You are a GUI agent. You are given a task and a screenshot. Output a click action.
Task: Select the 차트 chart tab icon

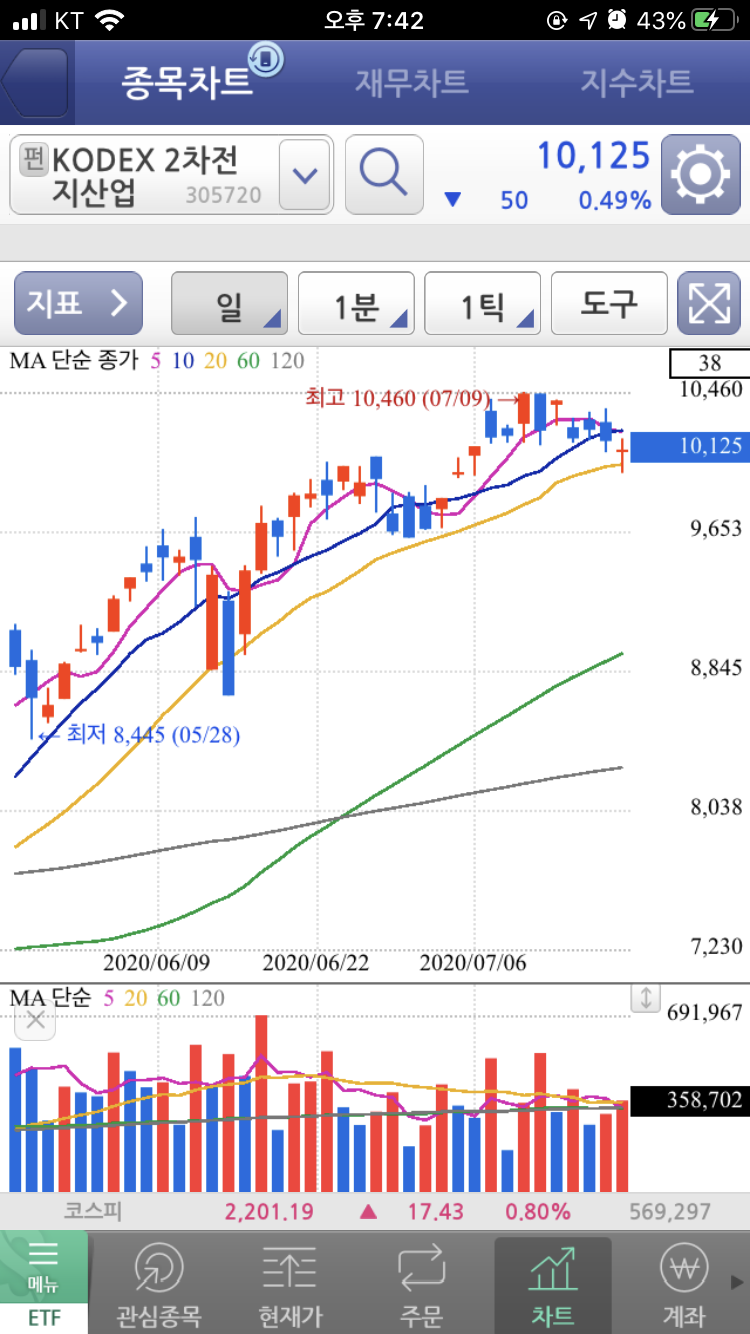pyautogui.click(x=553, y=1284)
